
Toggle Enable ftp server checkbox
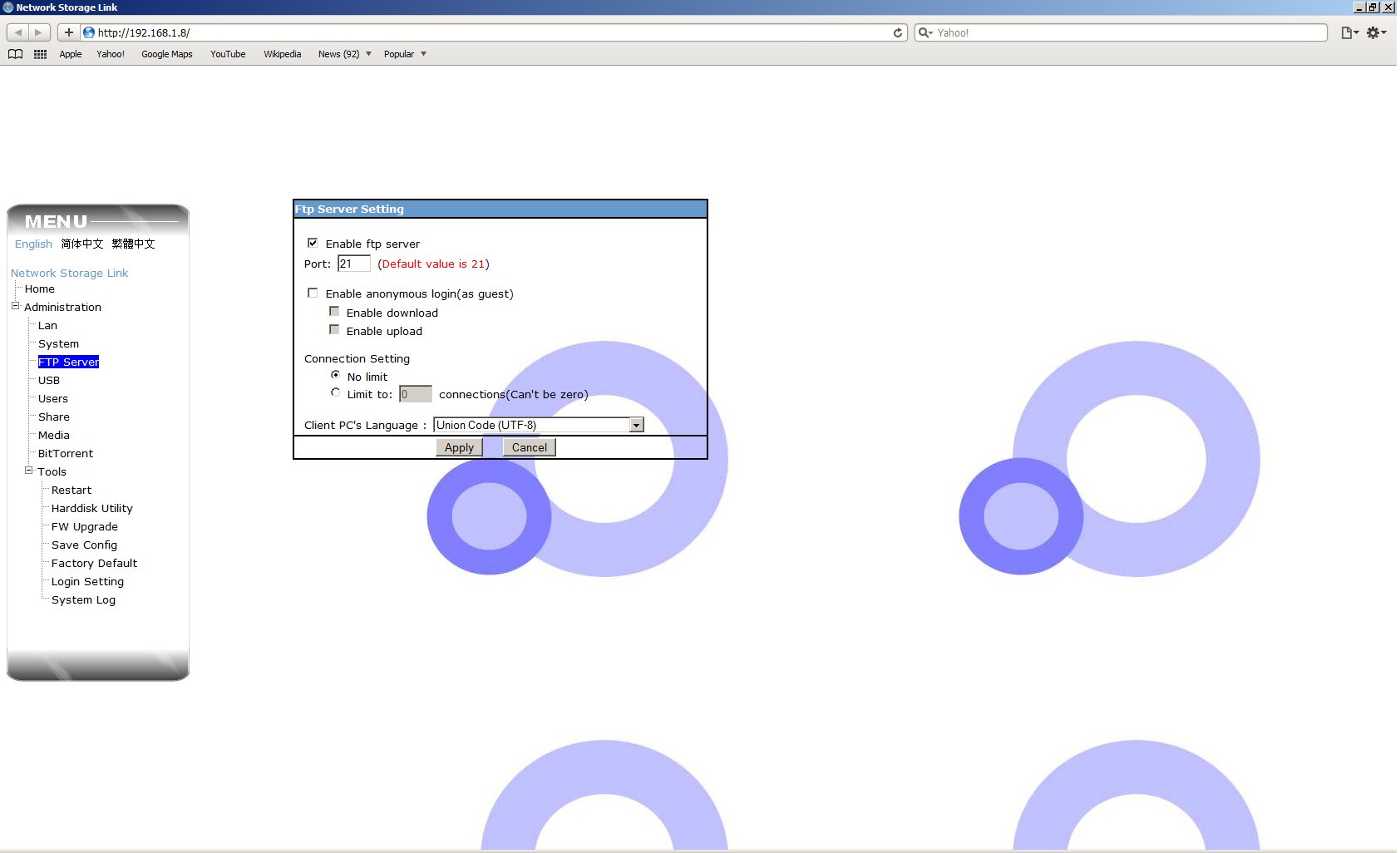point(313,243)
